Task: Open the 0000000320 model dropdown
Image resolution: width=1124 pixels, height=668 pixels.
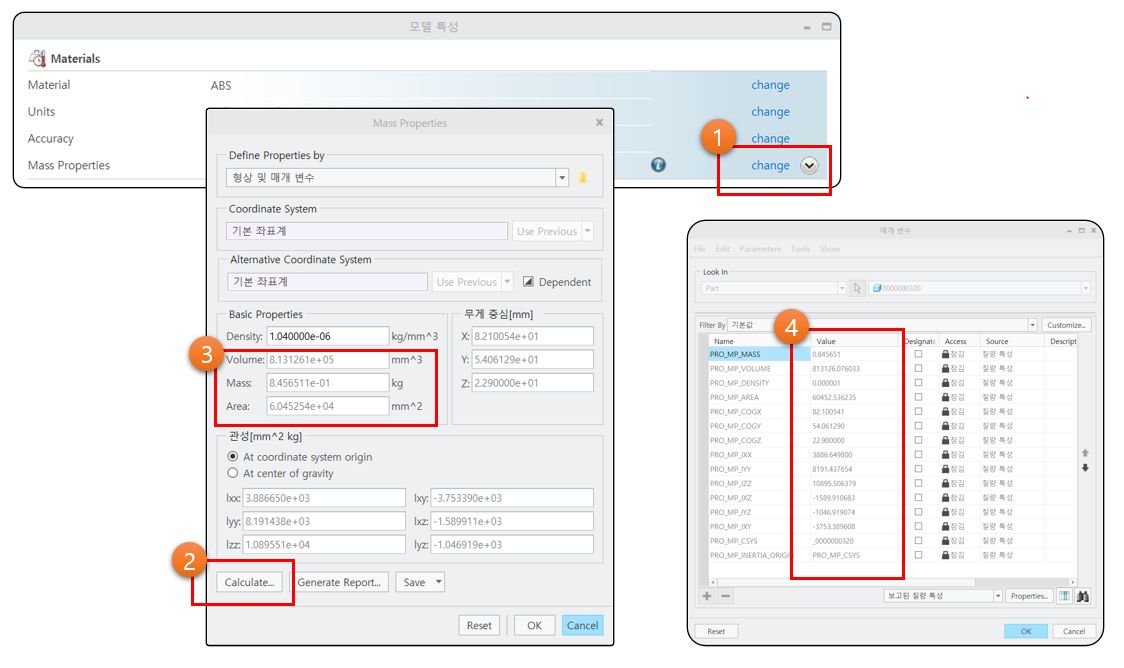Action: [x=1085, y=288]
